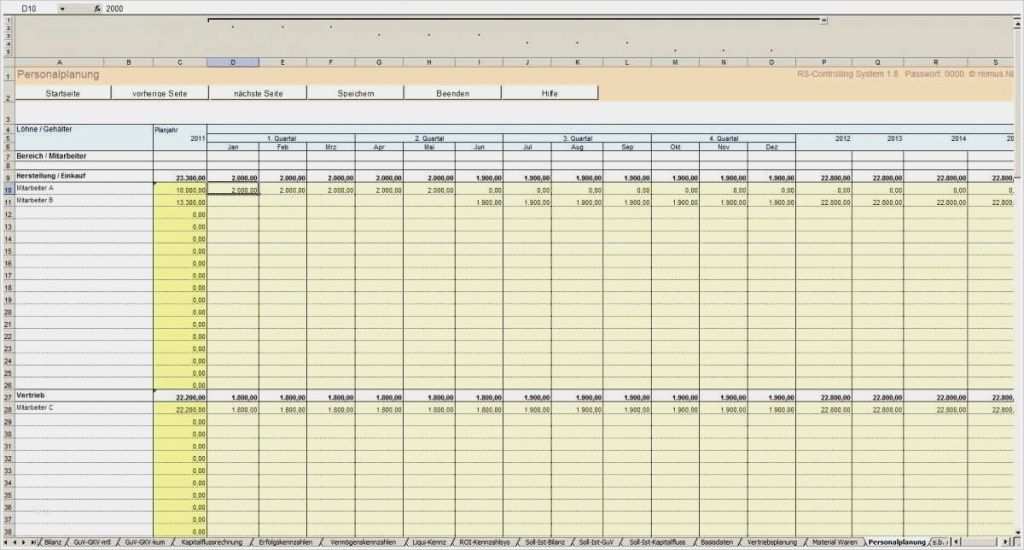Screen dimensions: 1024x550
Task: Select column D header
Action: click(233, 62)
